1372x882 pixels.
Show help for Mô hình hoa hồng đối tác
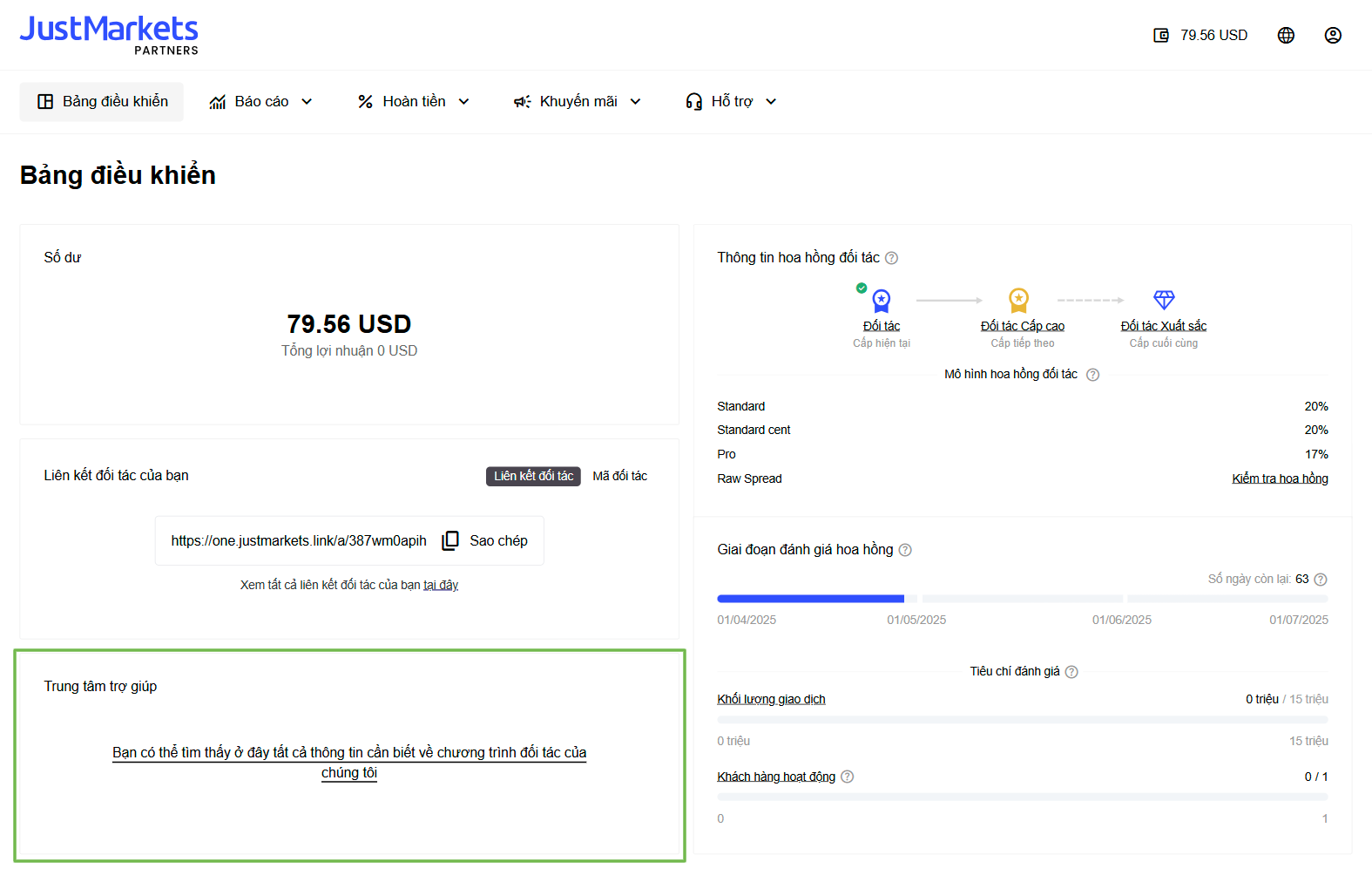point(1092,375)
